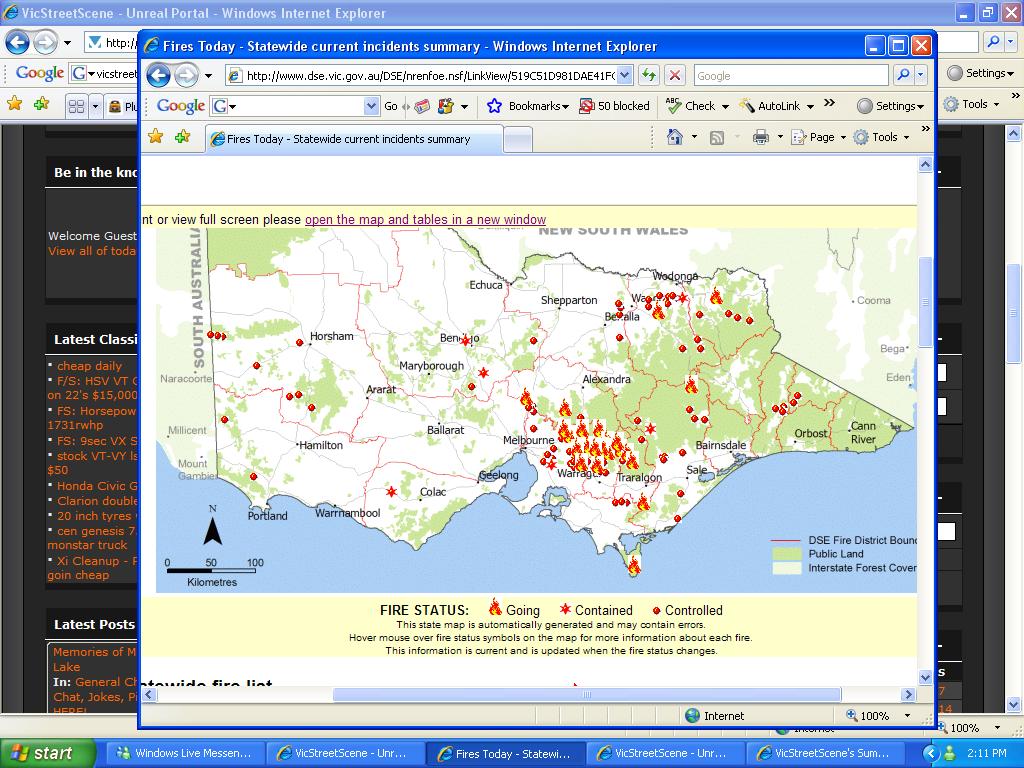Click the Forward arrow in Fires Today window

click(186, 76)
